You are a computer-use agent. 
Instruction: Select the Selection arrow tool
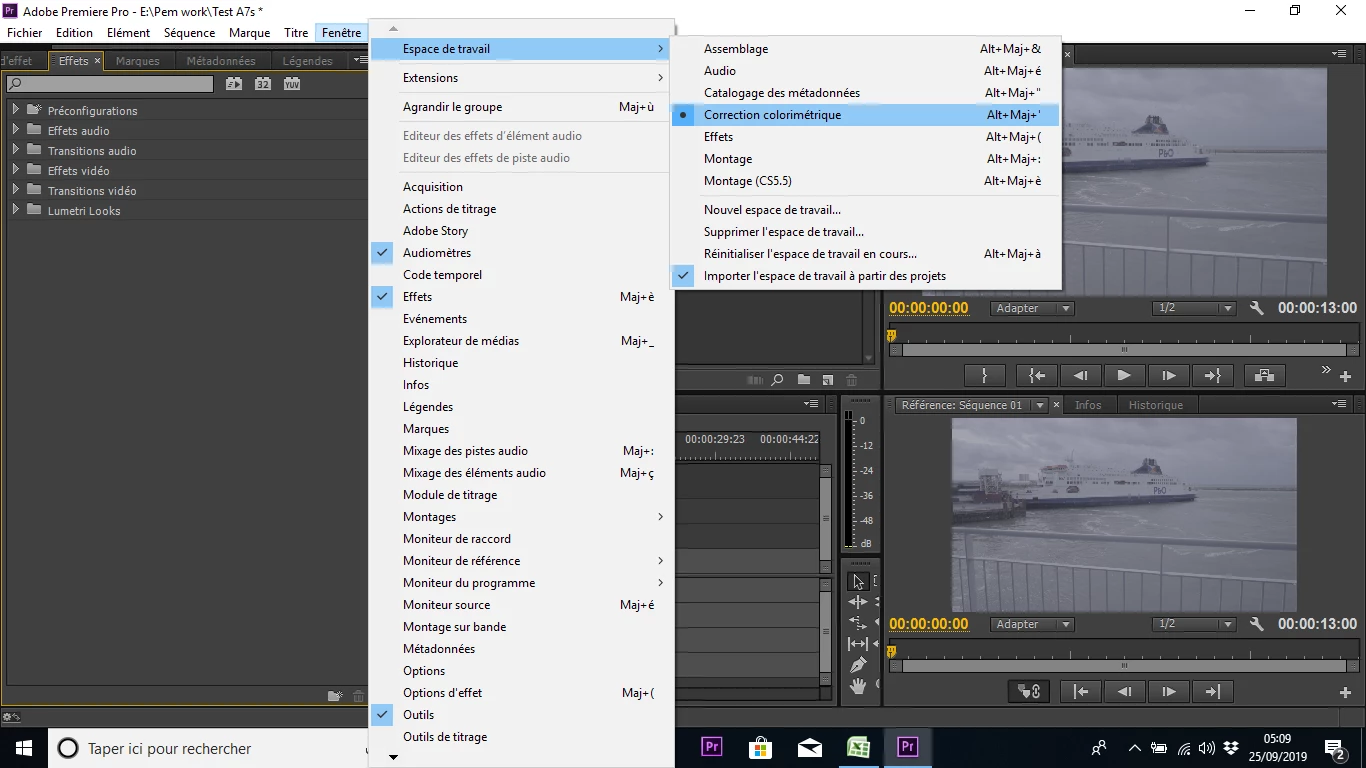pos(858,582)
